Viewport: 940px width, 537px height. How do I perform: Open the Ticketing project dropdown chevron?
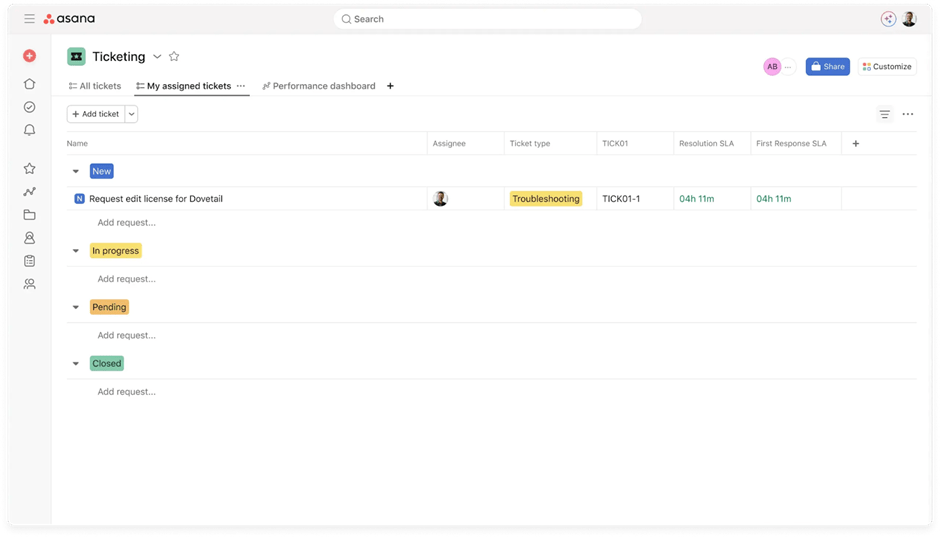[157, 56]
